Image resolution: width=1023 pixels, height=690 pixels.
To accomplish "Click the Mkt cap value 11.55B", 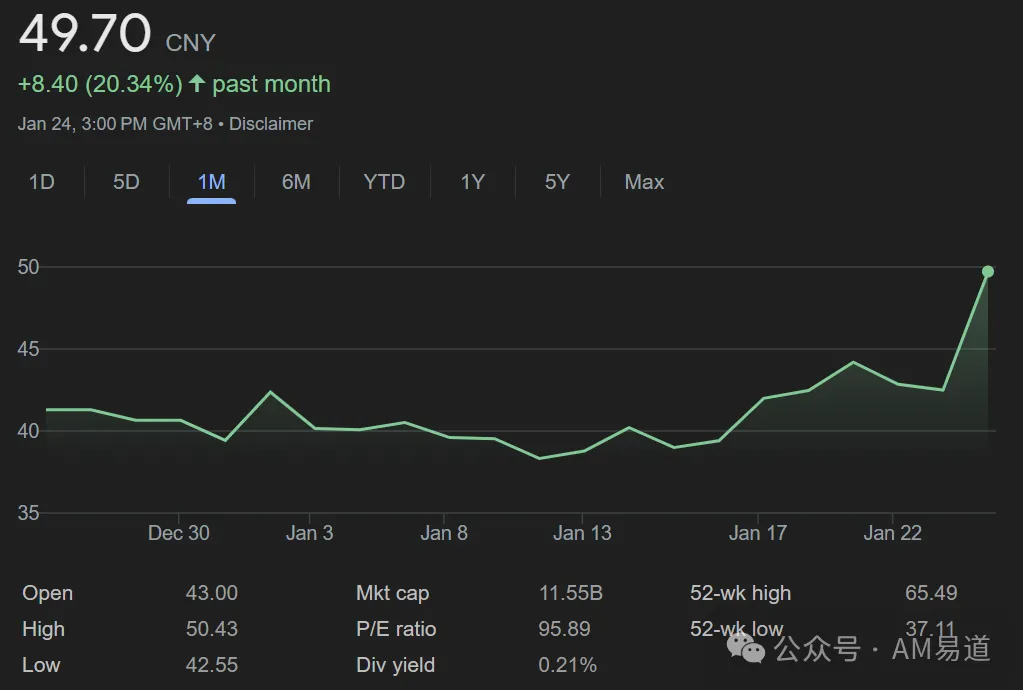I will coord(570,593).
